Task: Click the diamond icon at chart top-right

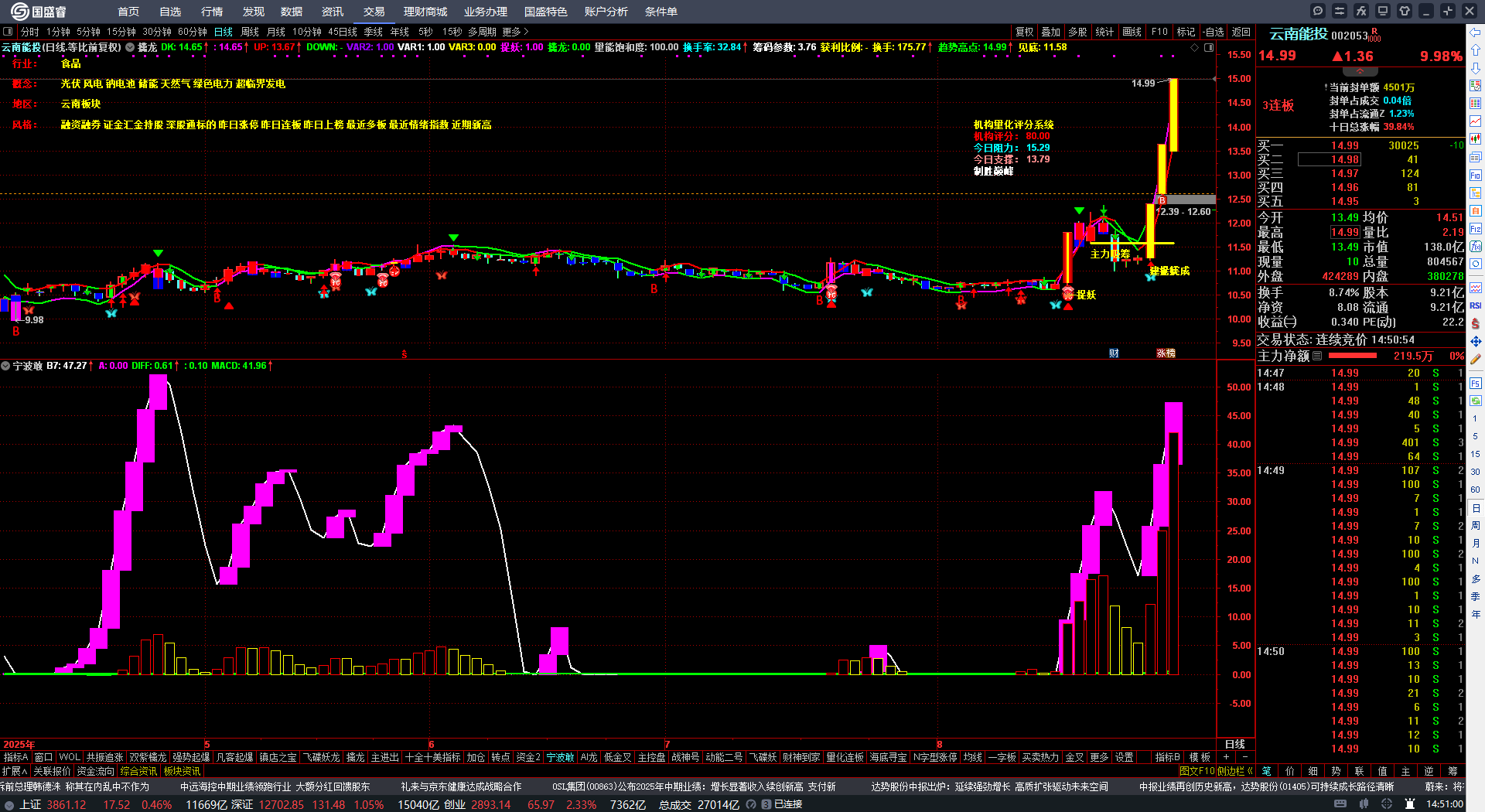Action: pos(1195,48)
